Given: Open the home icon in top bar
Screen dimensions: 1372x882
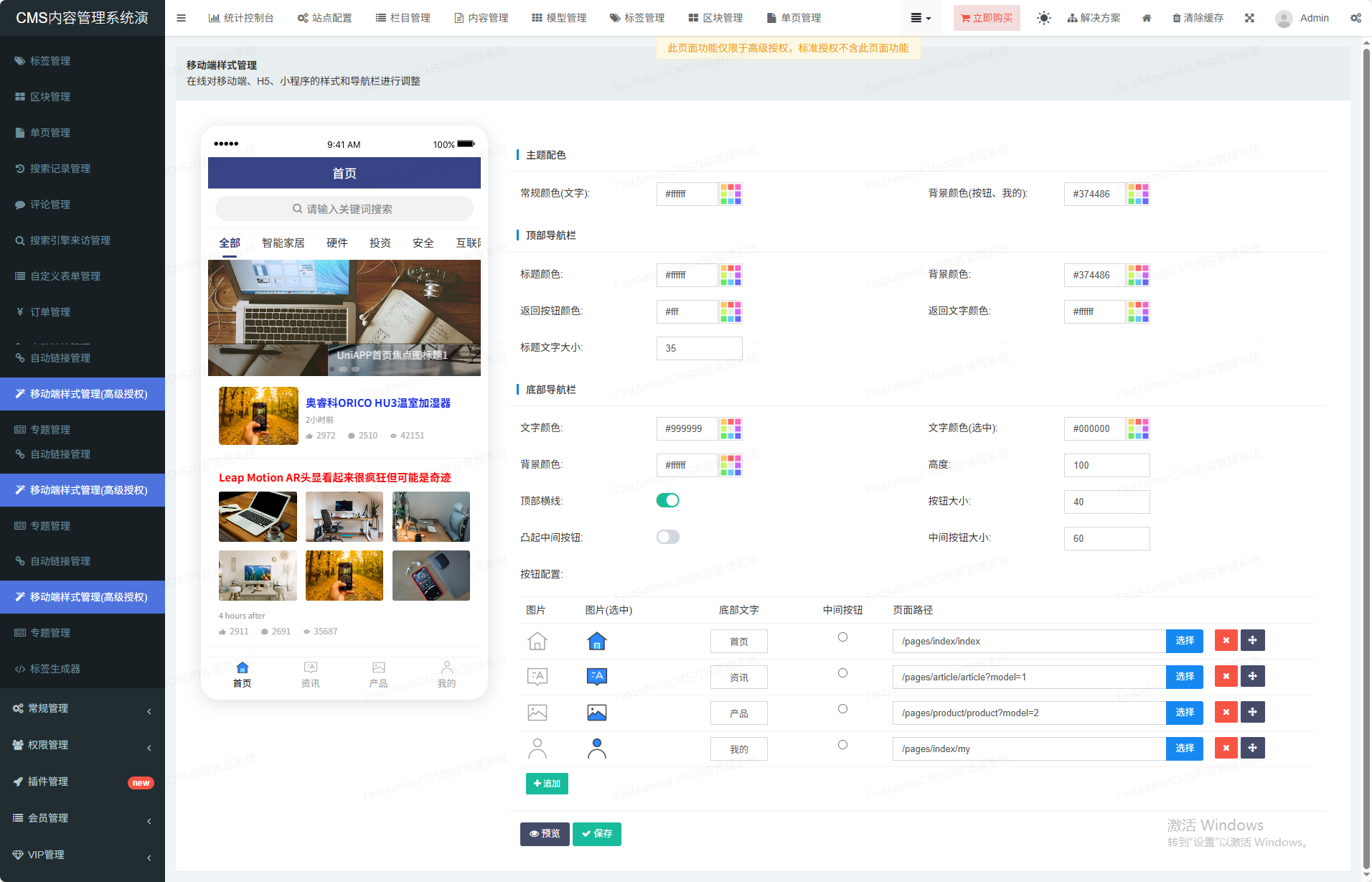Looking at the screenshot, I should [x=1147, y=18].
